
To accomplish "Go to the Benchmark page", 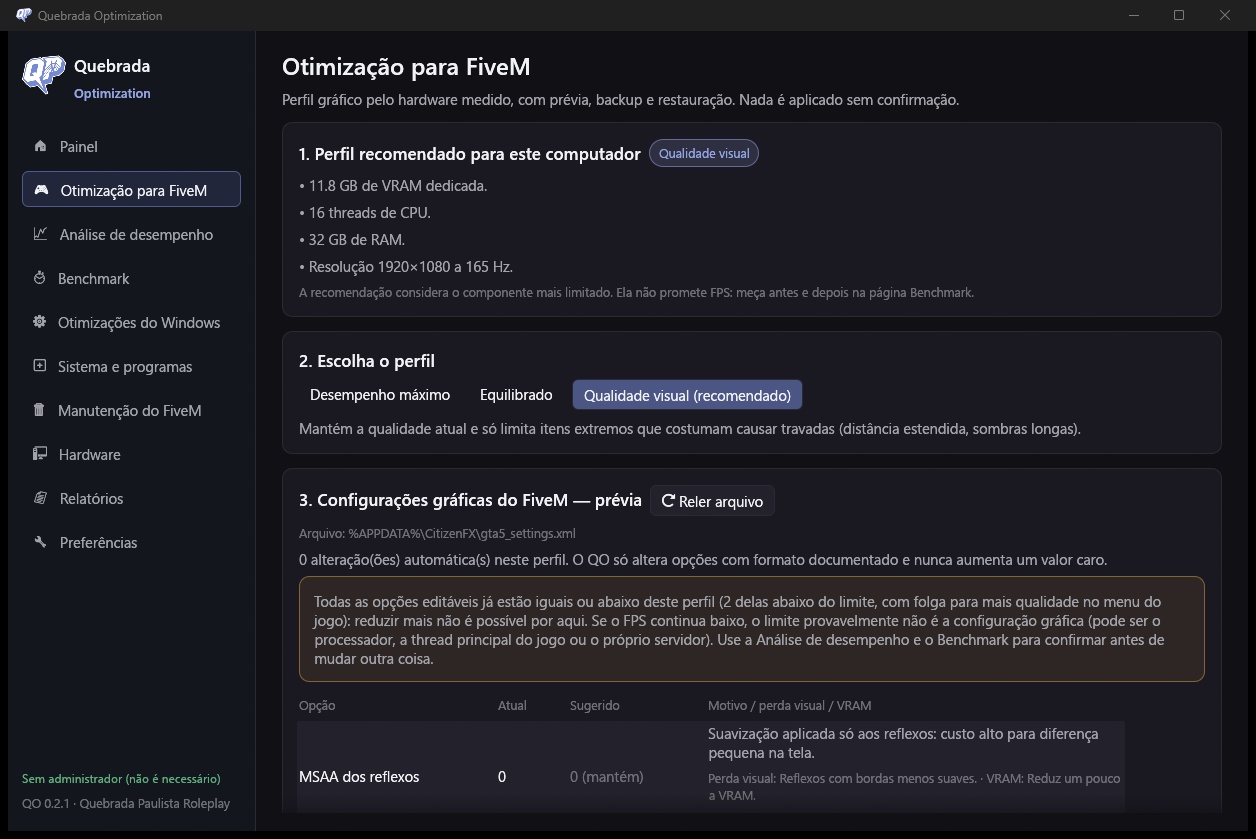I will [x=131, y=279].
